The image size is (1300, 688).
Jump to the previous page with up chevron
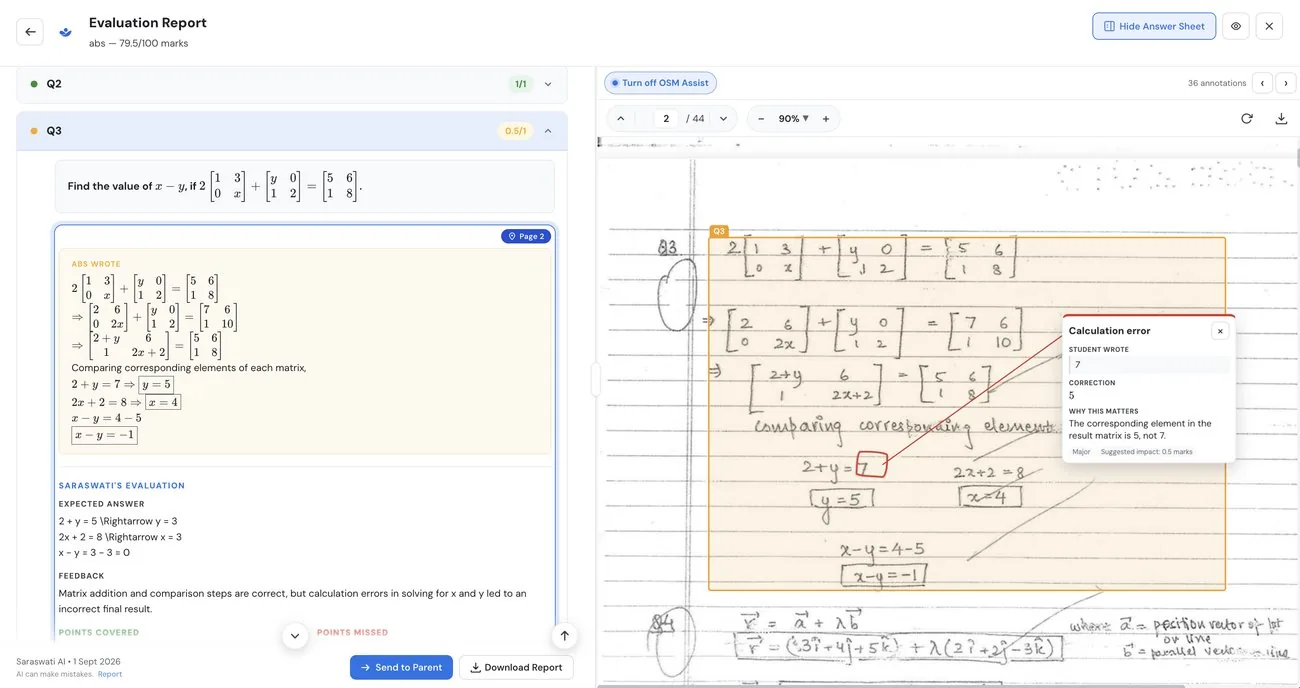[x=621, y=118]
